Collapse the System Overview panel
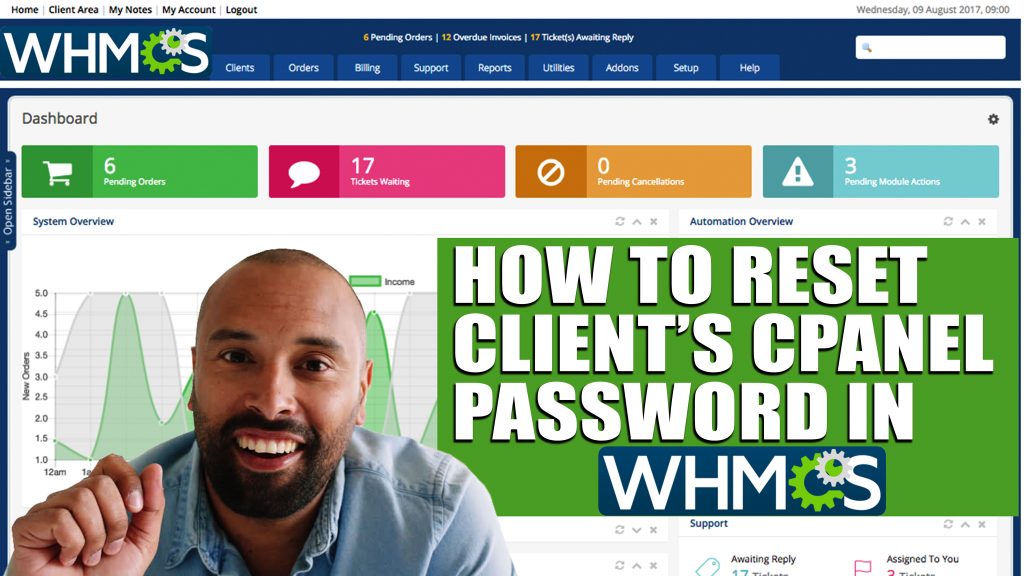The width and height of the screenshot is (1024, 576). (x=635, y=221)
